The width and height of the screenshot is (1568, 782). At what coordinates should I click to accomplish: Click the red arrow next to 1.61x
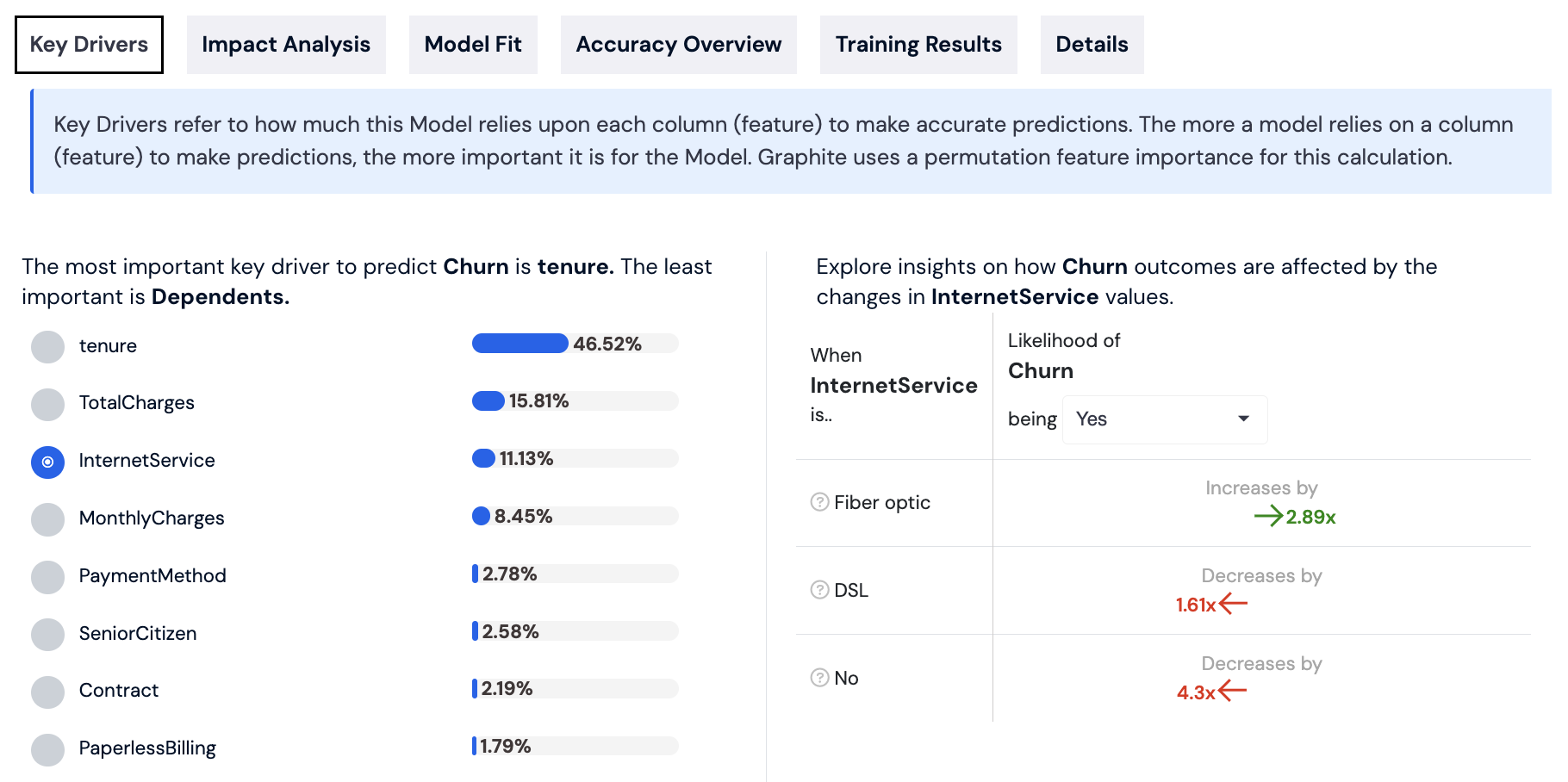point(1234,604)
